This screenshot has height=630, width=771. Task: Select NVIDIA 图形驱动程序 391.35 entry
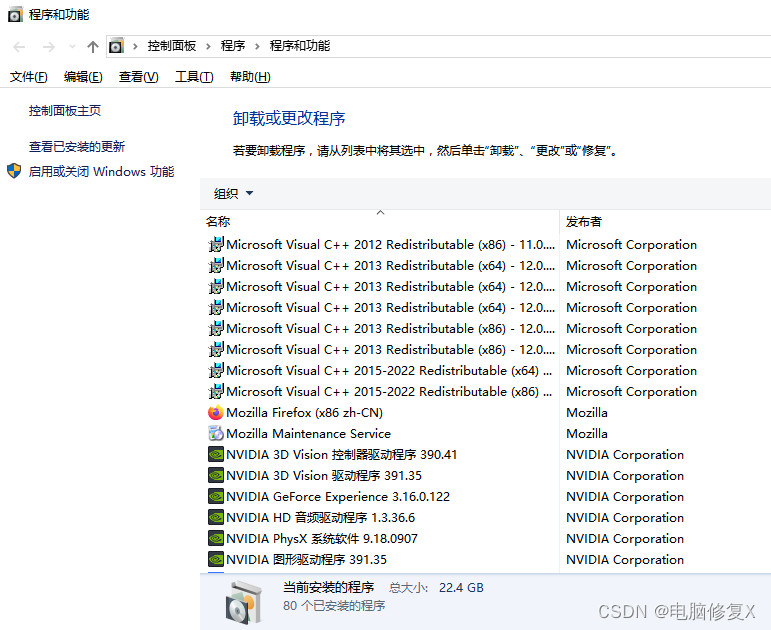(x=306, y=560)
